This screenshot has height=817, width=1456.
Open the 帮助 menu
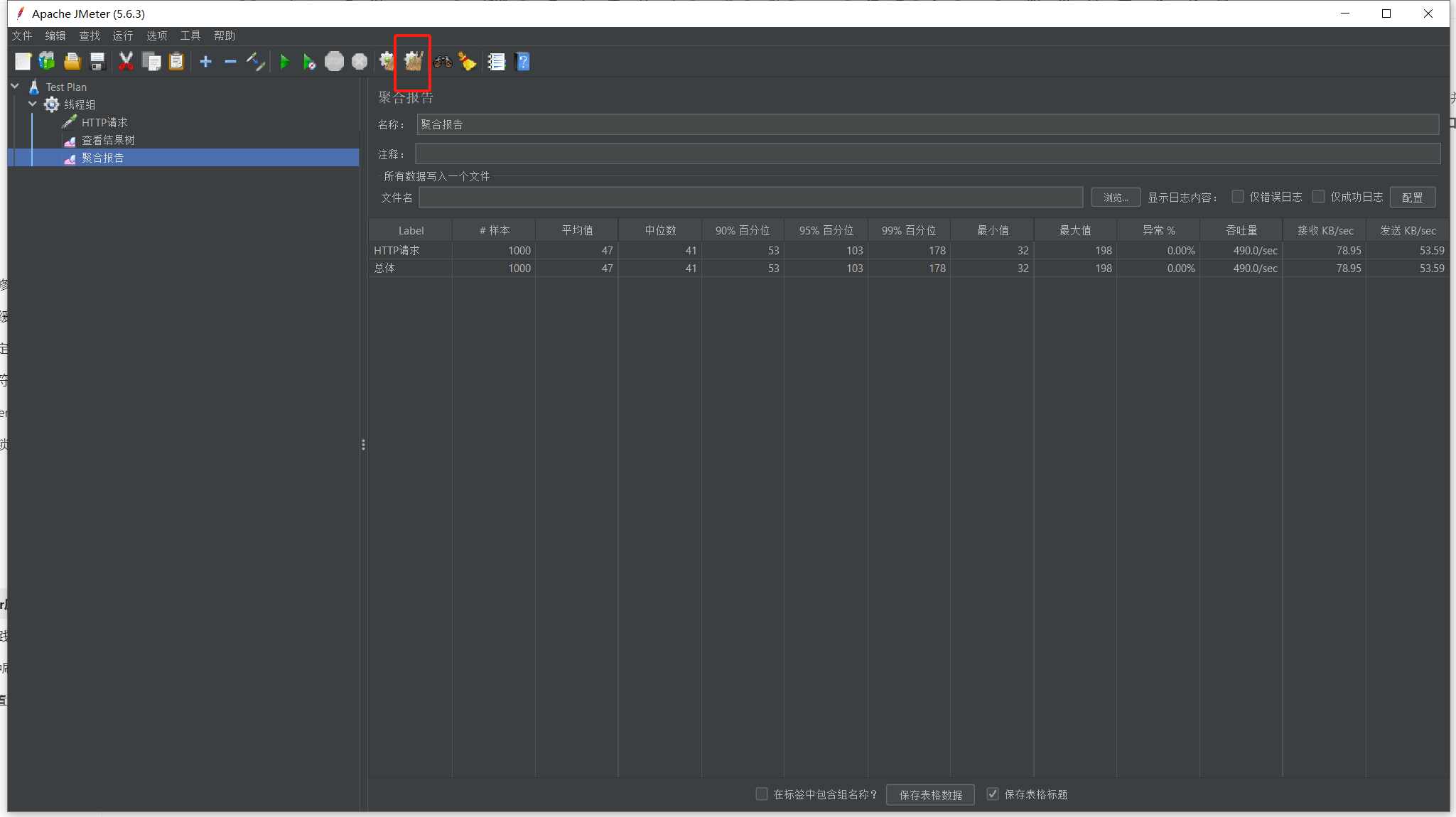pos(225,36)
